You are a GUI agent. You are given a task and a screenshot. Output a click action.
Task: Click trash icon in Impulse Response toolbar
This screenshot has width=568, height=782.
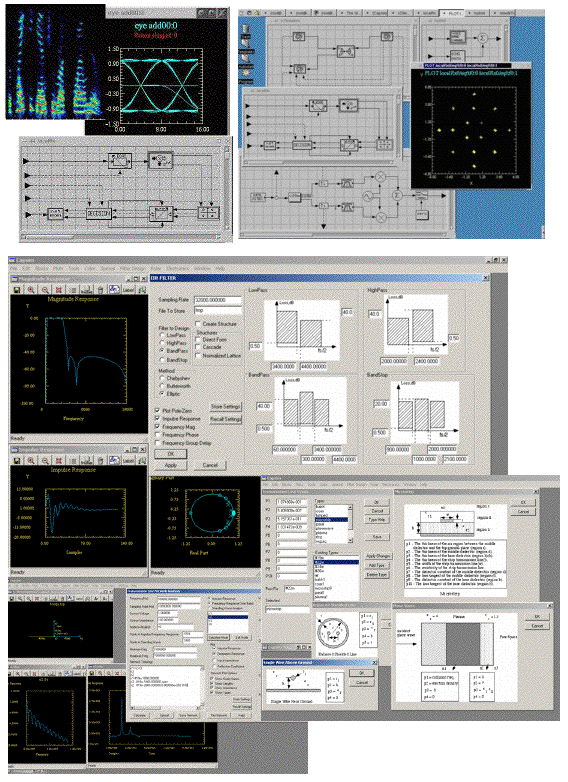coord(100,460)
